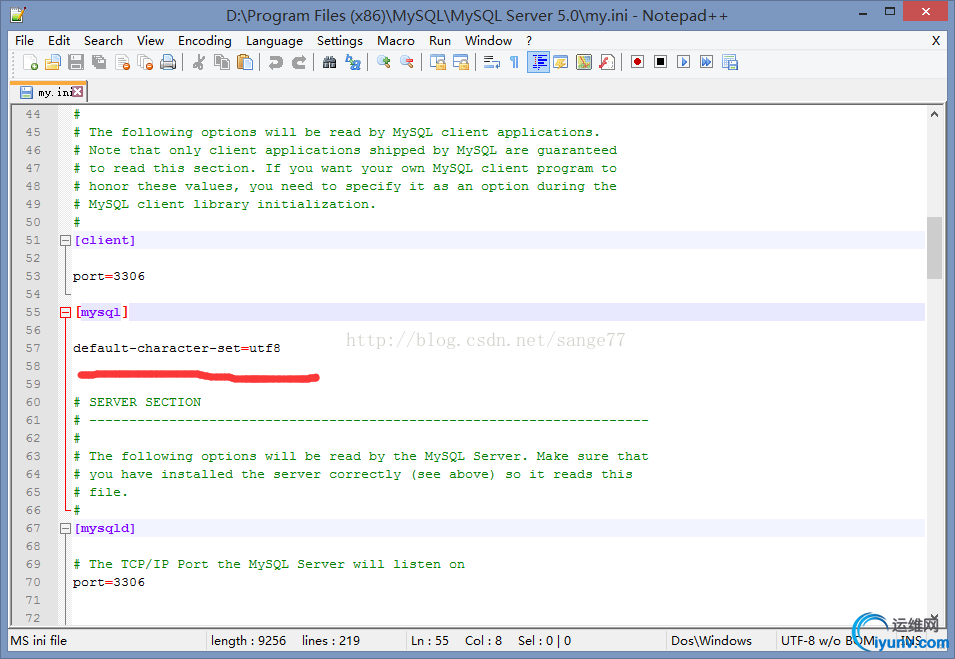Open the Search menu
The height and width of the screenshot is (659, 955).
(104, 41)
